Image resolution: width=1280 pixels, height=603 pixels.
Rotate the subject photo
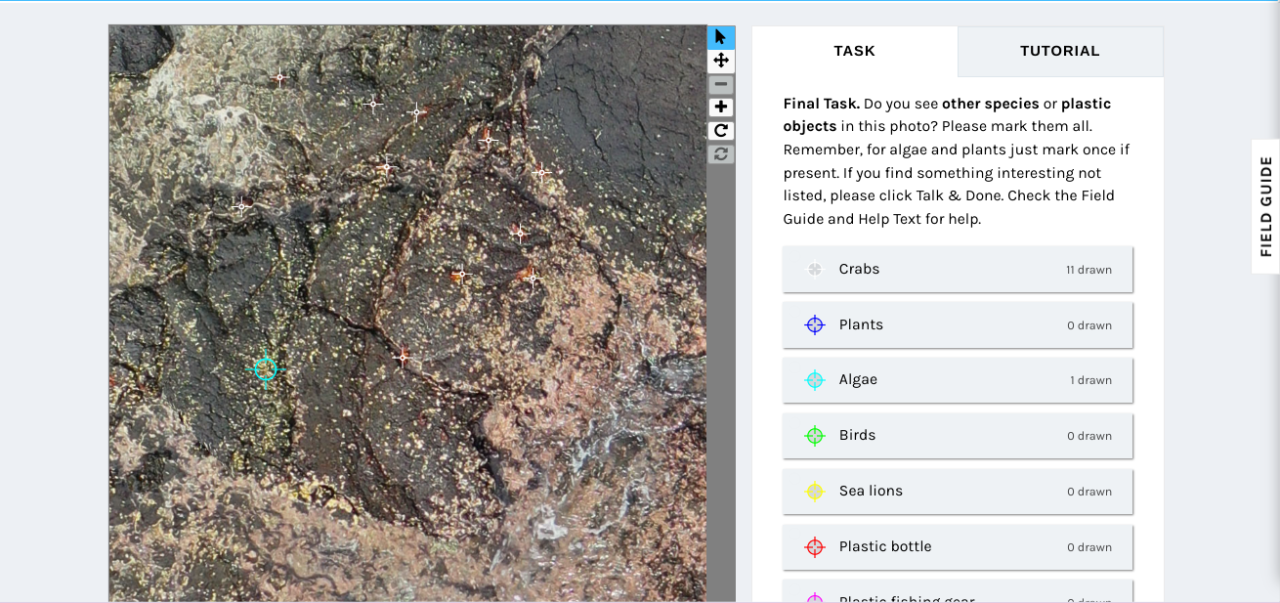pos(721,131)
